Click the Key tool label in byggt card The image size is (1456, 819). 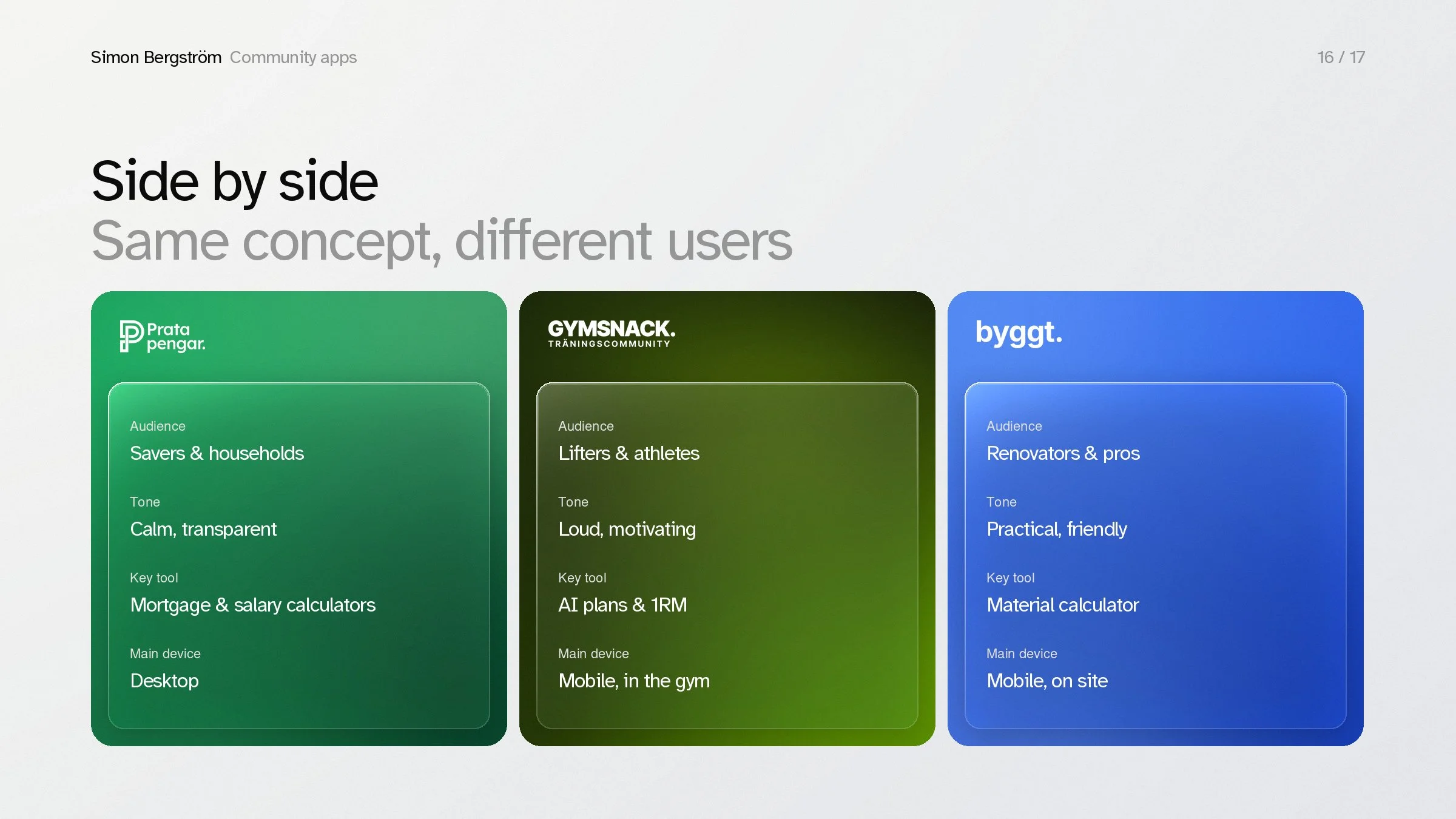coord(1011,578)
